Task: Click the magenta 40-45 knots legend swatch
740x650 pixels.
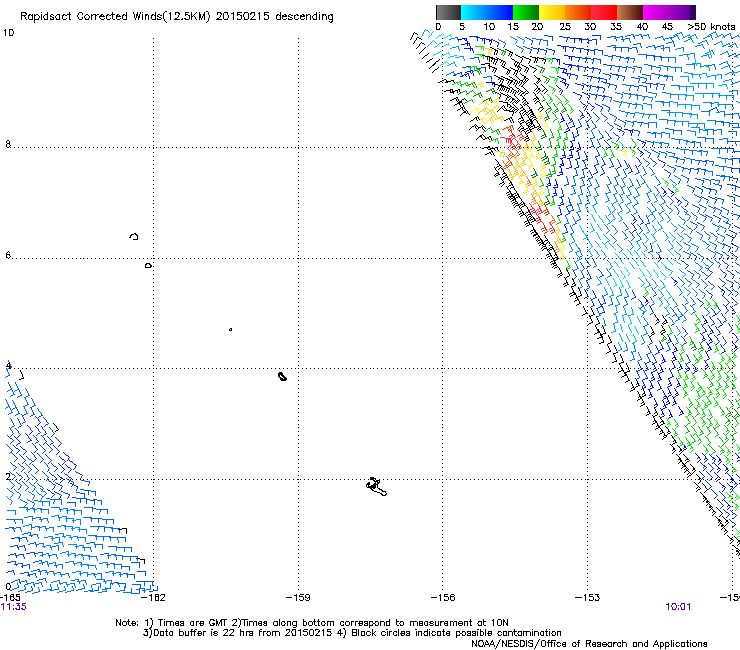Action: (656, 12)
